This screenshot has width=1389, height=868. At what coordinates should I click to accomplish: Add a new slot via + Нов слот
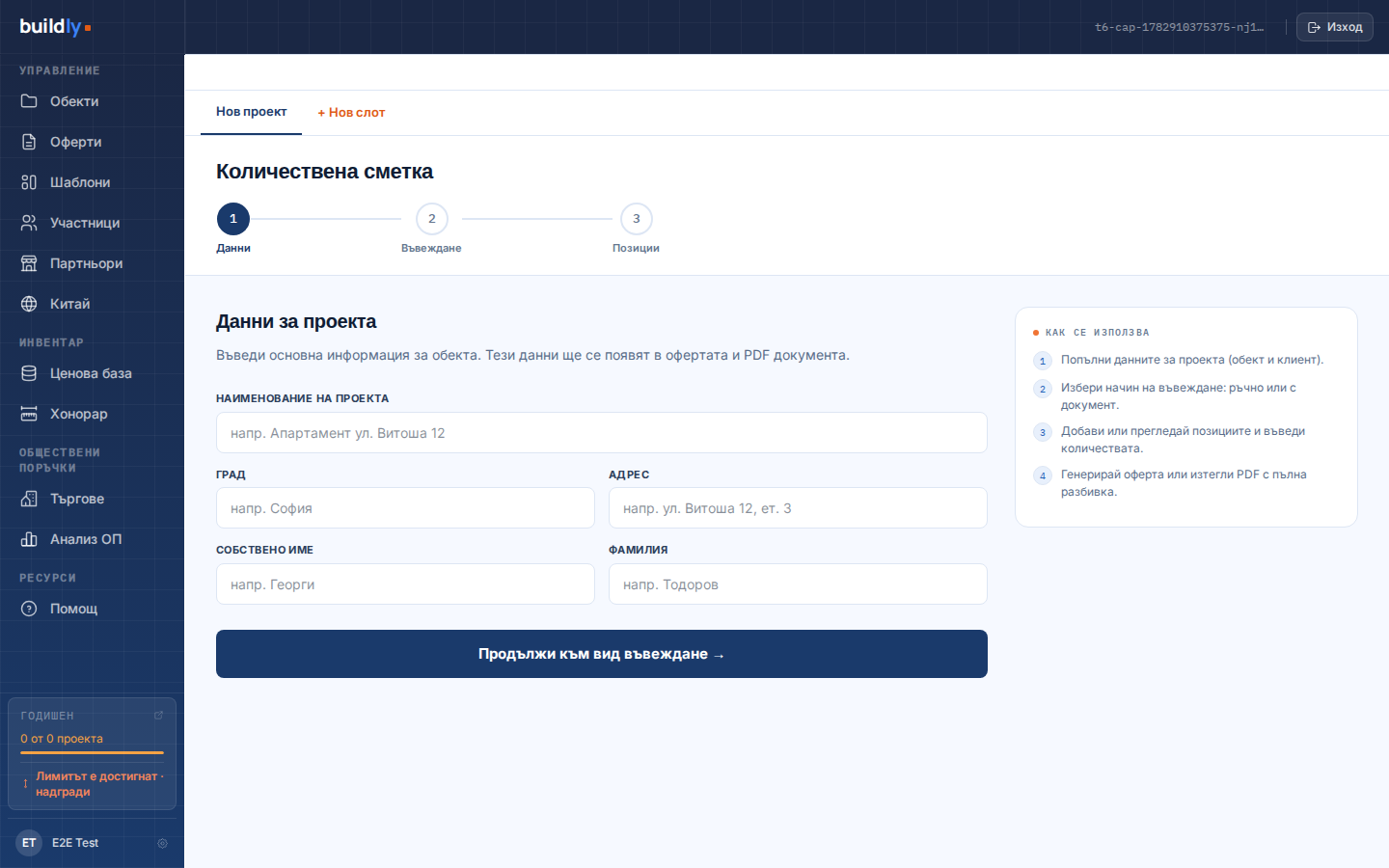click(x=351, y=113)
